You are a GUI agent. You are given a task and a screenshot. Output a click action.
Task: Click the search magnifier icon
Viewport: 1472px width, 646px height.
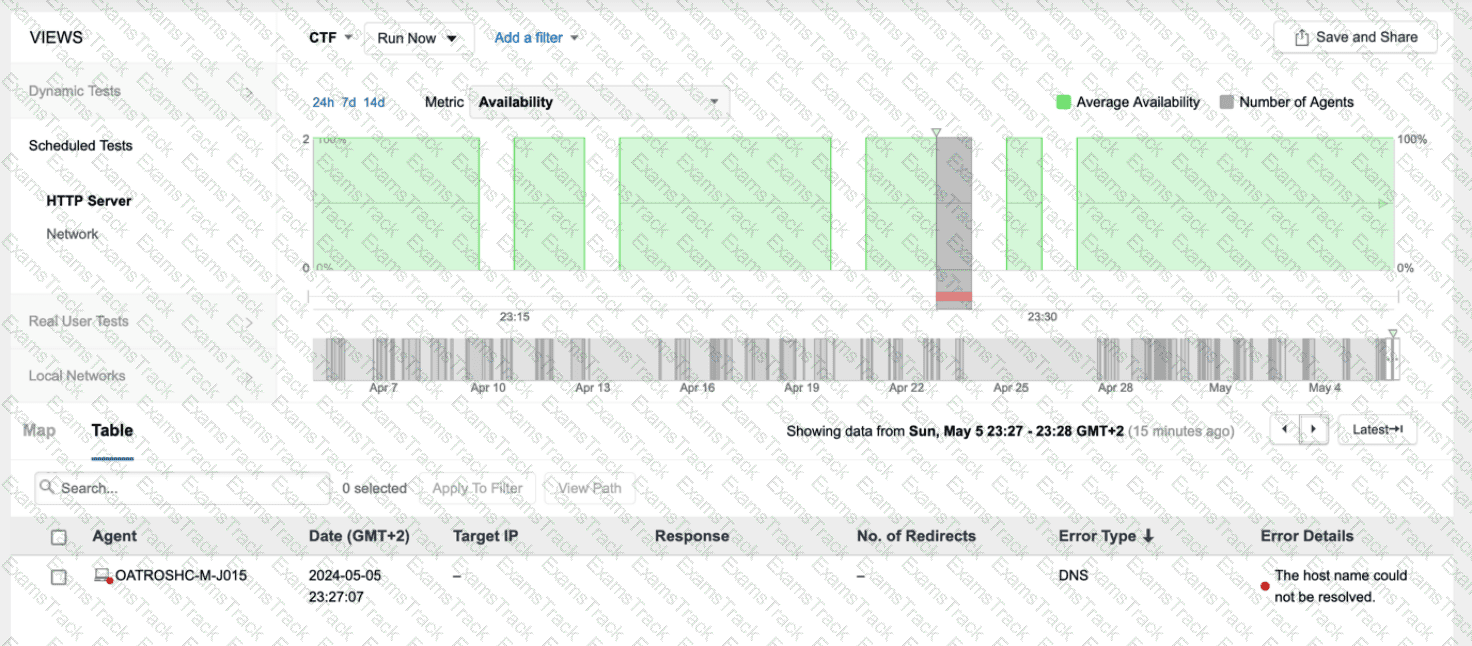pyautogui.click(x=47, y=487)
